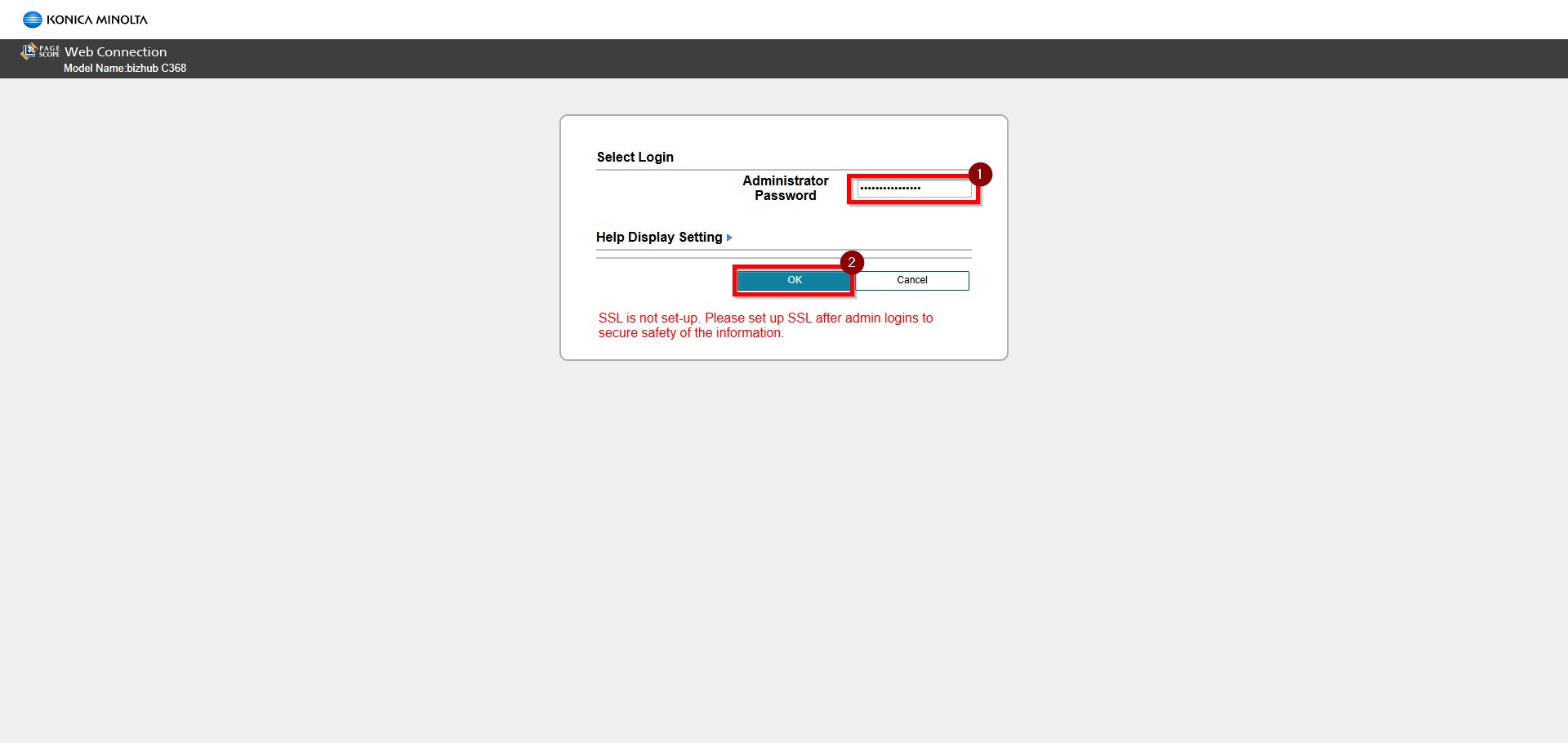Expand the Help Display Setting label
Image resolution: width=1568 pixels, height=743 pixels.
pyautogui.click(x=658, y=238)
